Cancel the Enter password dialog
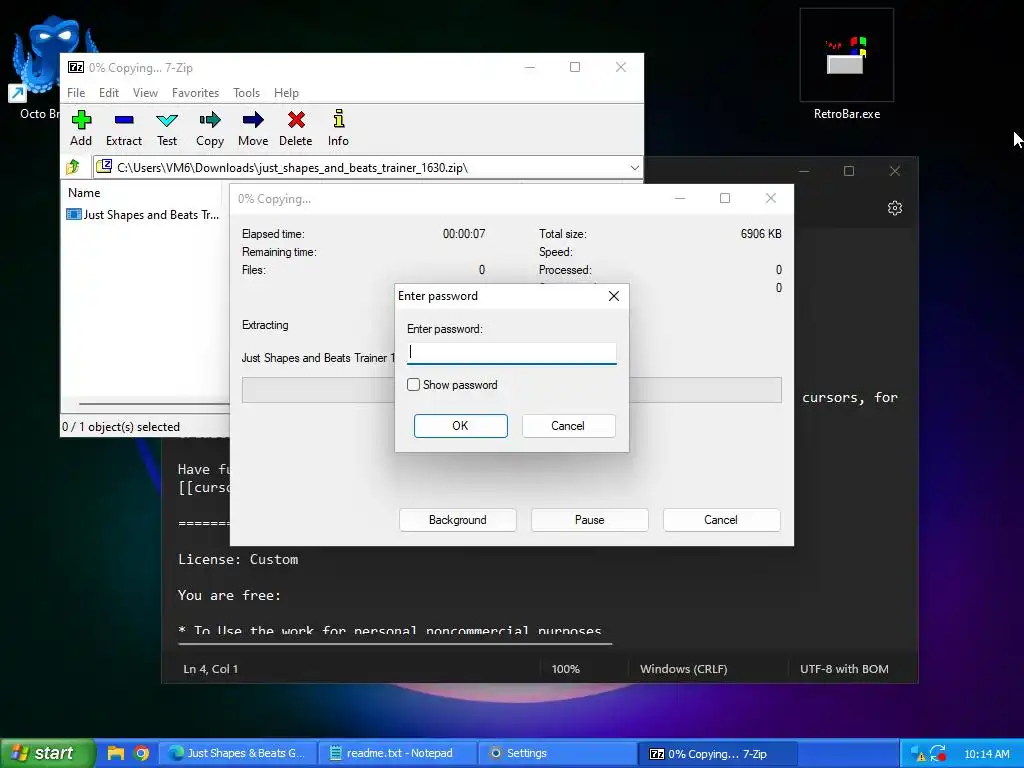Screen dimensions: 1024x768 tap(568, 426)
